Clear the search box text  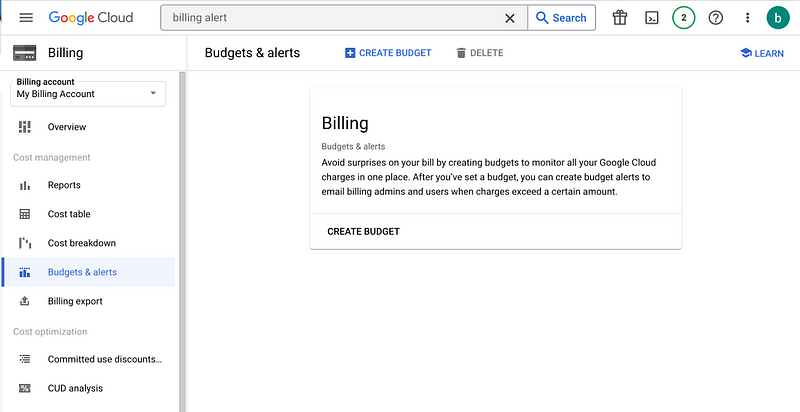pos(510,18)
